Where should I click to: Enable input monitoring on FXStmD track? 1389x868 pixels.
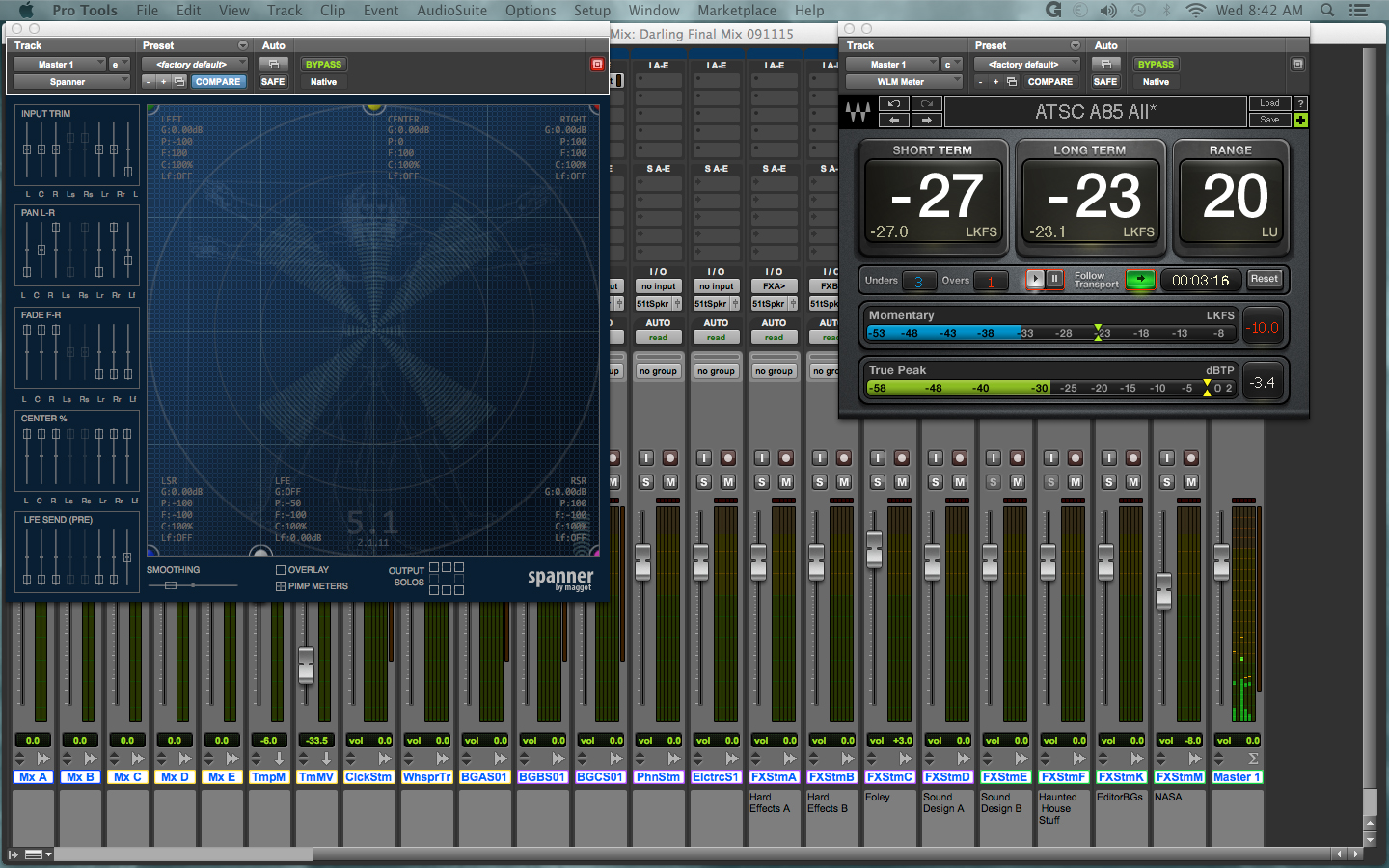coord(935,458)
